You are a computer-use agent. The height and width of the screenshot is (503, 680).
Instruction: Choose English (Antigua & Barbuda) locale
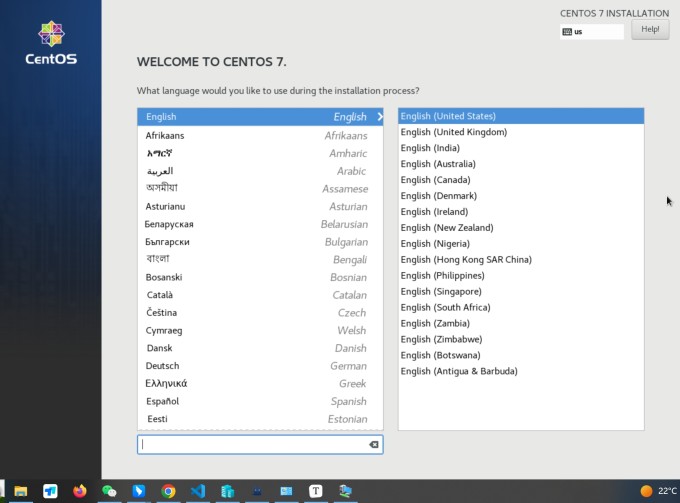[521, 371]
